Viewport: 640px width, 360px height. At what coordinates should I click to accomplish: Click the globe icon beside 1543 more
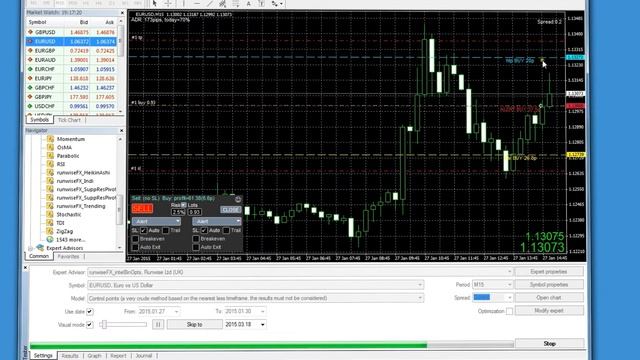50,240
